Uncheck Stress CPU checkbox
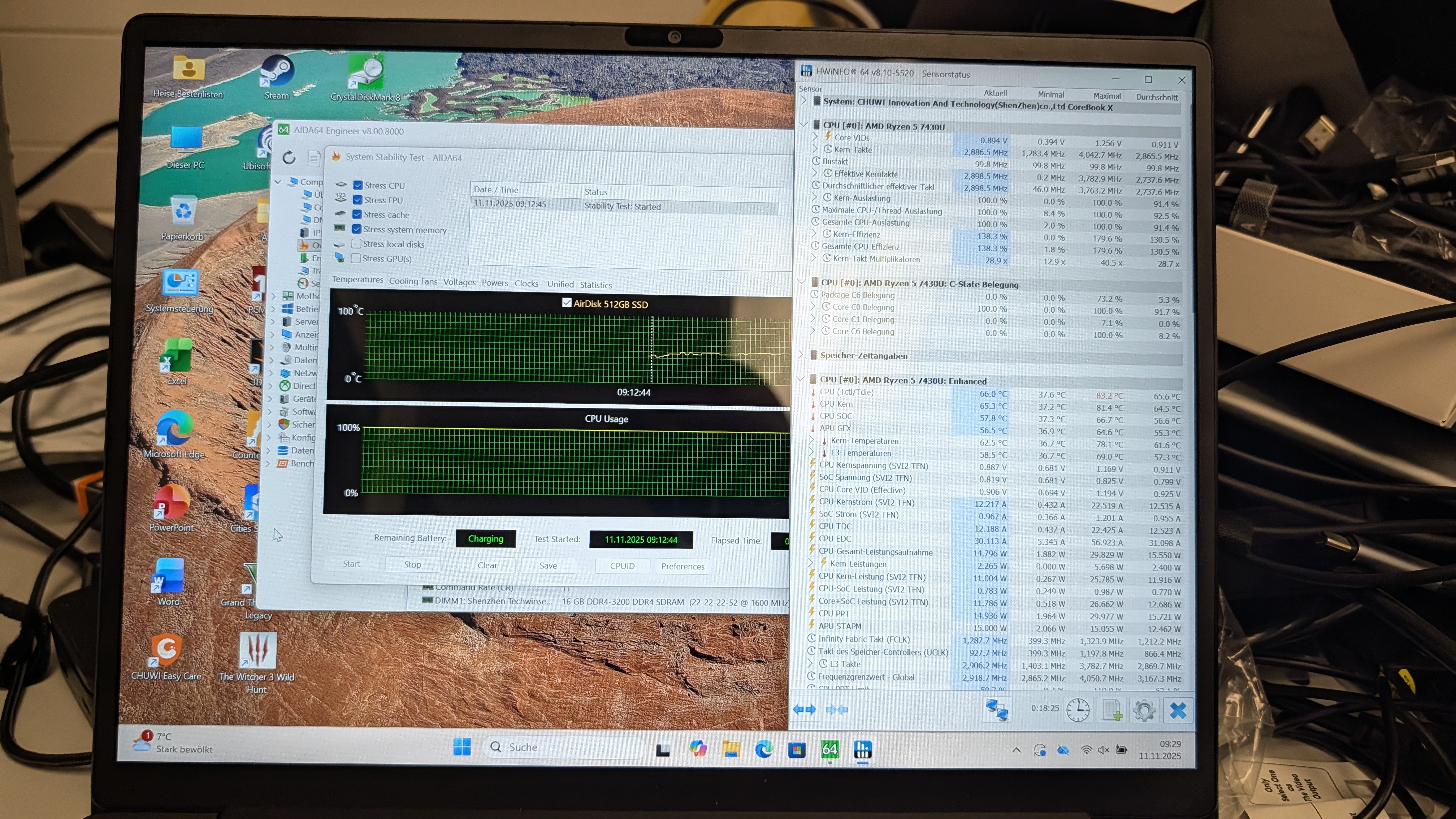Viewport: 1456px width, 819px height. pos(358,185)
